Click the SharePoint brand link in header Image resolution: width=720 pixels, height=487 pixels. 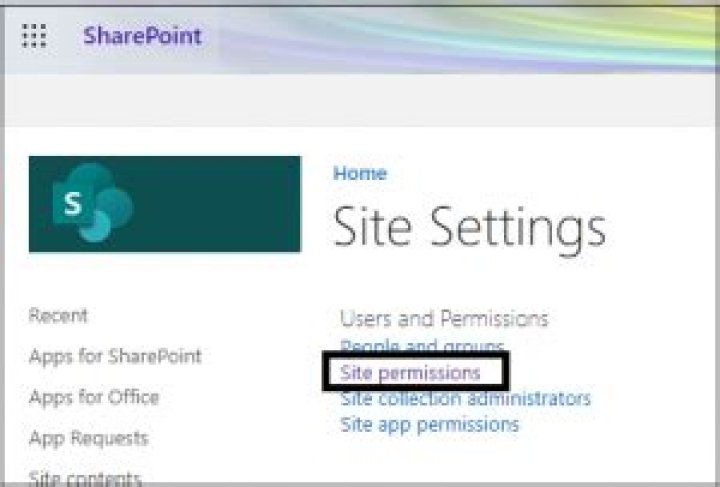coord(142,37)
